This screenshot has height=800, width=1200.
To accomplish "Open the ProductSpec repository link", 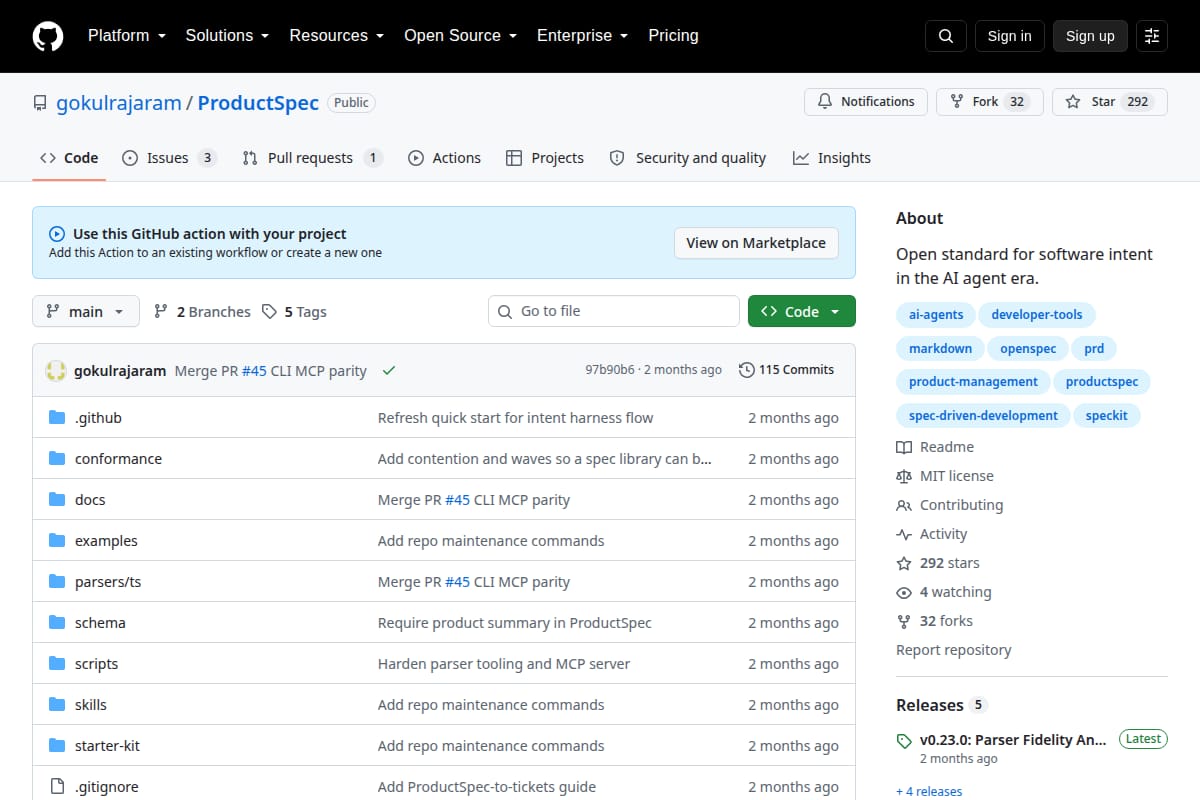I will click(x=258, y=103).
